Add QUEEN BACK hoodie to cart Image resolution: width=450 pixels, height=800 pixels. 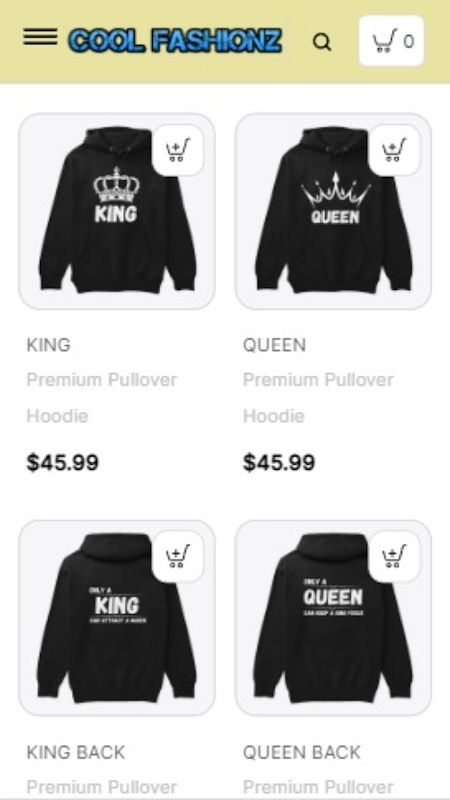(x=394, y=556)
